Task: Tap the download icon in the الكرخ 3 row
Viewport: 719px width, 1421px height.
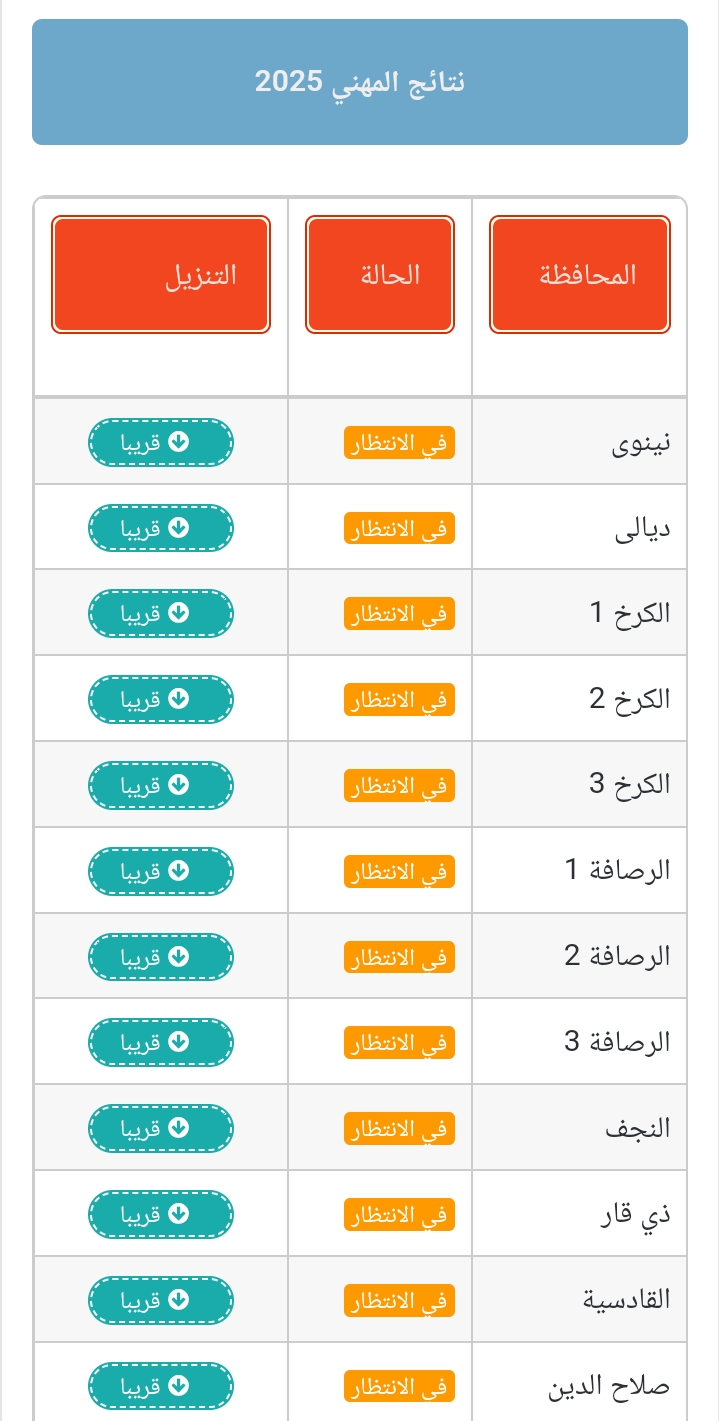Action: (x=178, y=785)
